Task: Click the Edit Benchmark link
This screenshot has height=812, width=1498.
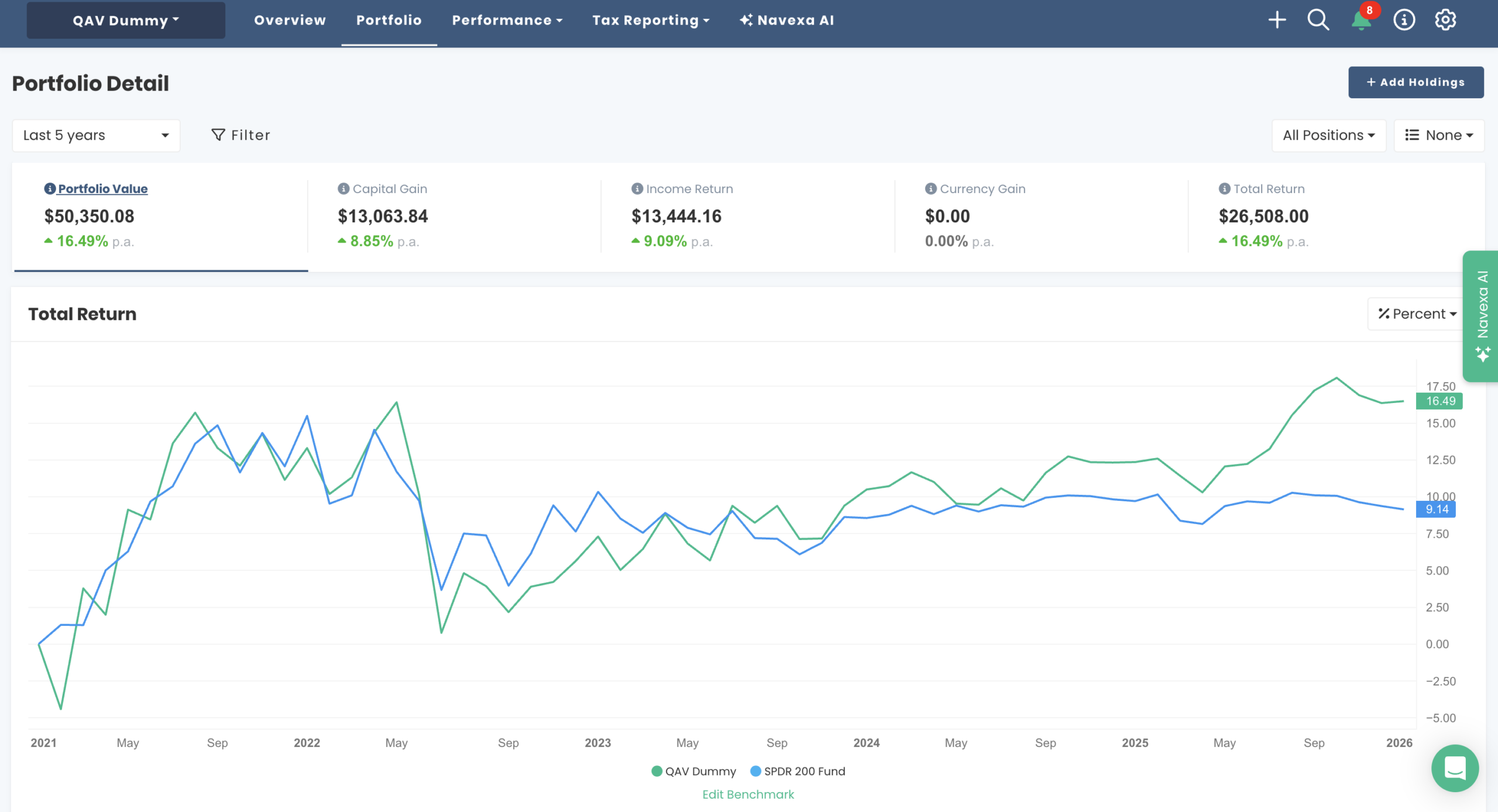Action: (748, 794)
